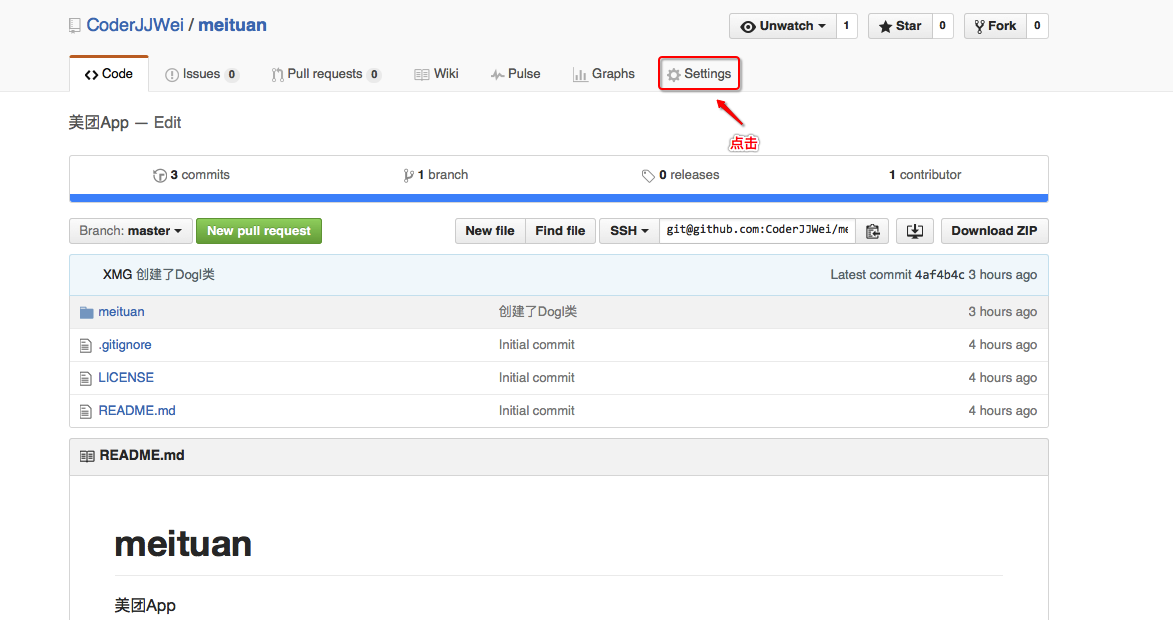View the 1 branch link
This screenshot has width=1173, height=620.
coord(435,175)
